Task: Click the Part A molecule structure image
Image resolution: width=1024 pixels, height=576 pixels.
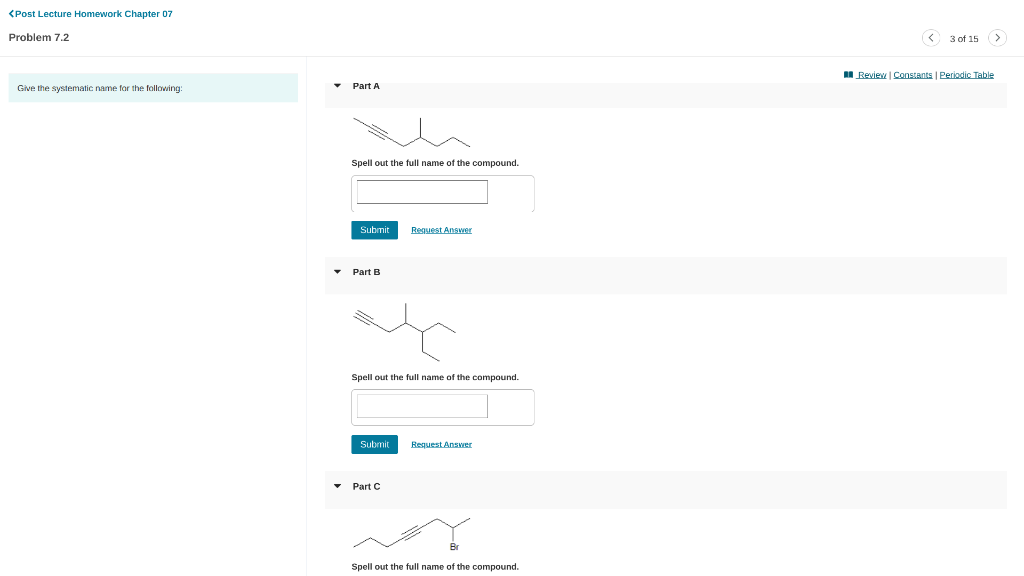Action: pos(410,131)
